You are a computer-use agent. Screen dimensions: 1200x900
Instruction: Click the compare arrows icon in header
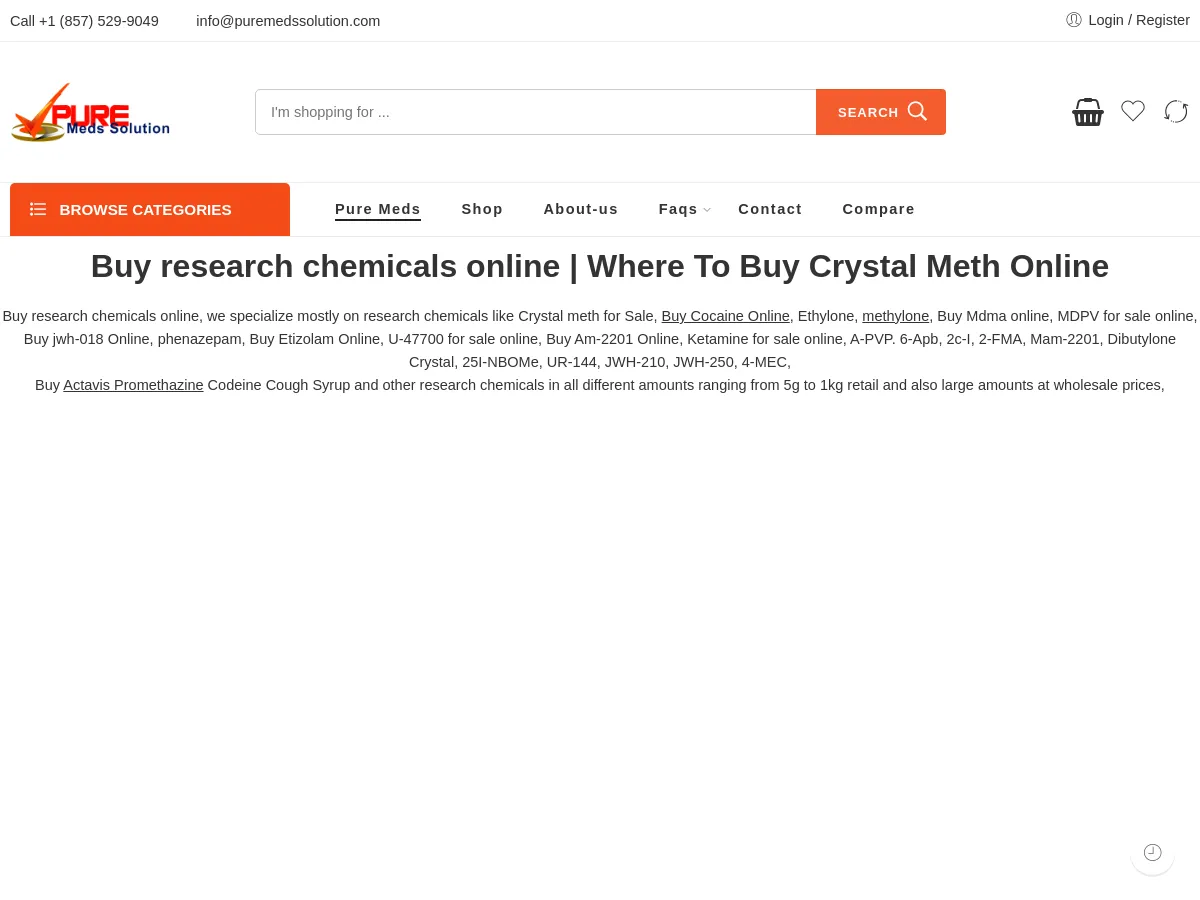tap(1176, 111)
